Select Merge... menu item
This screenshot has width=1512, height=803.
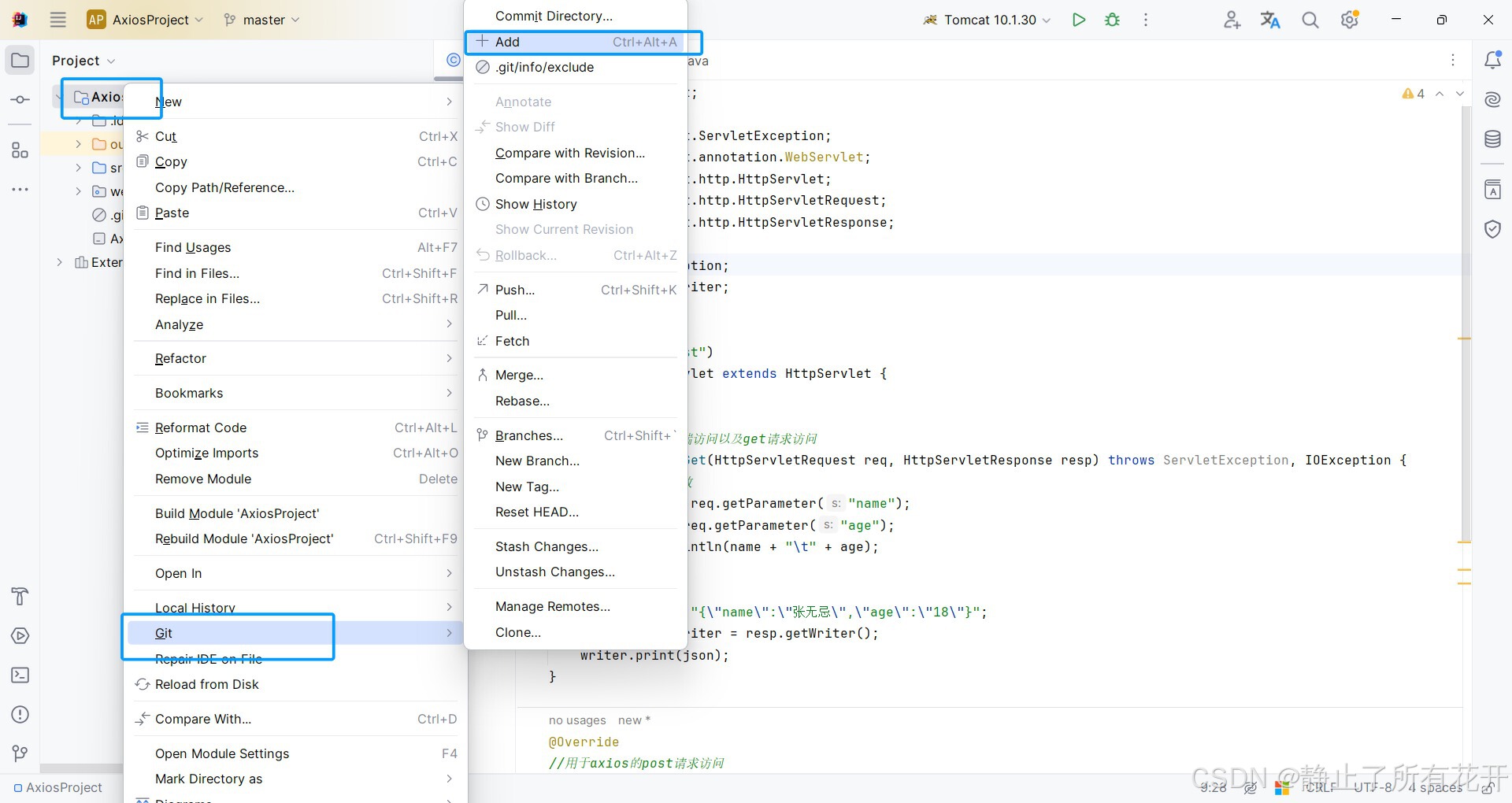coord(576,375)
